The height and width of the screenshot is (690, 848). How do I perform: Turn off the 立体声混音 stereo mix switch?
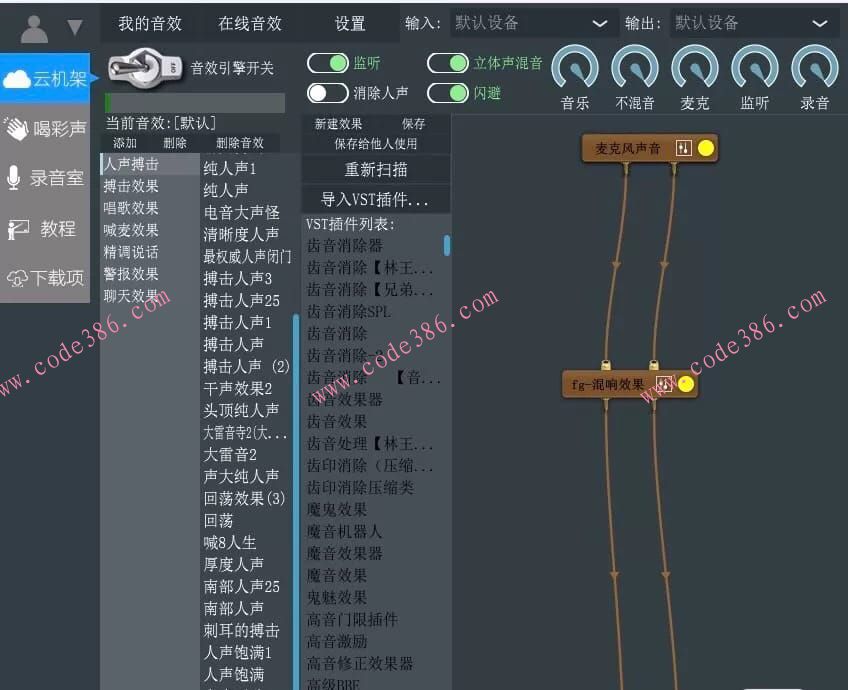point(448,62)
